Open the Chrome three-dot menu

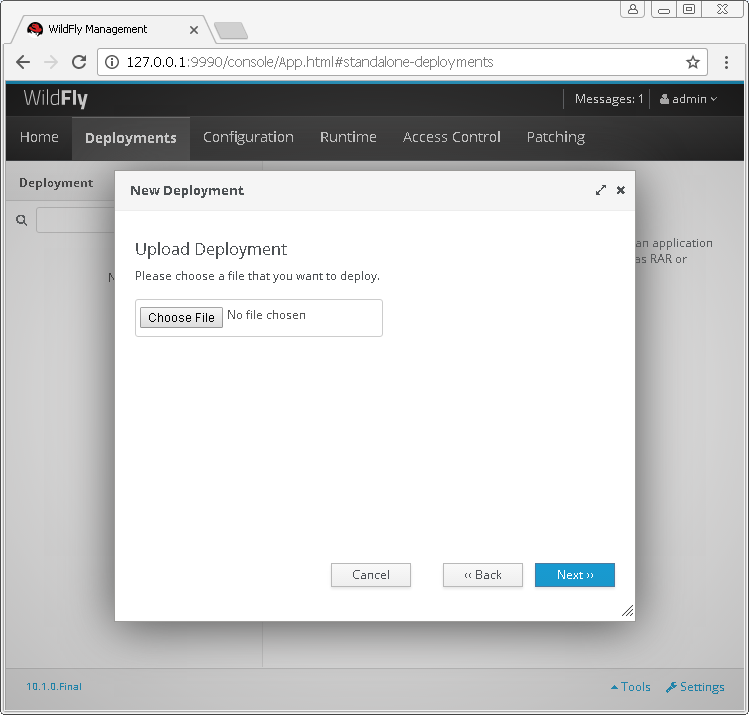pyautogui.click(x=726, y=62)
